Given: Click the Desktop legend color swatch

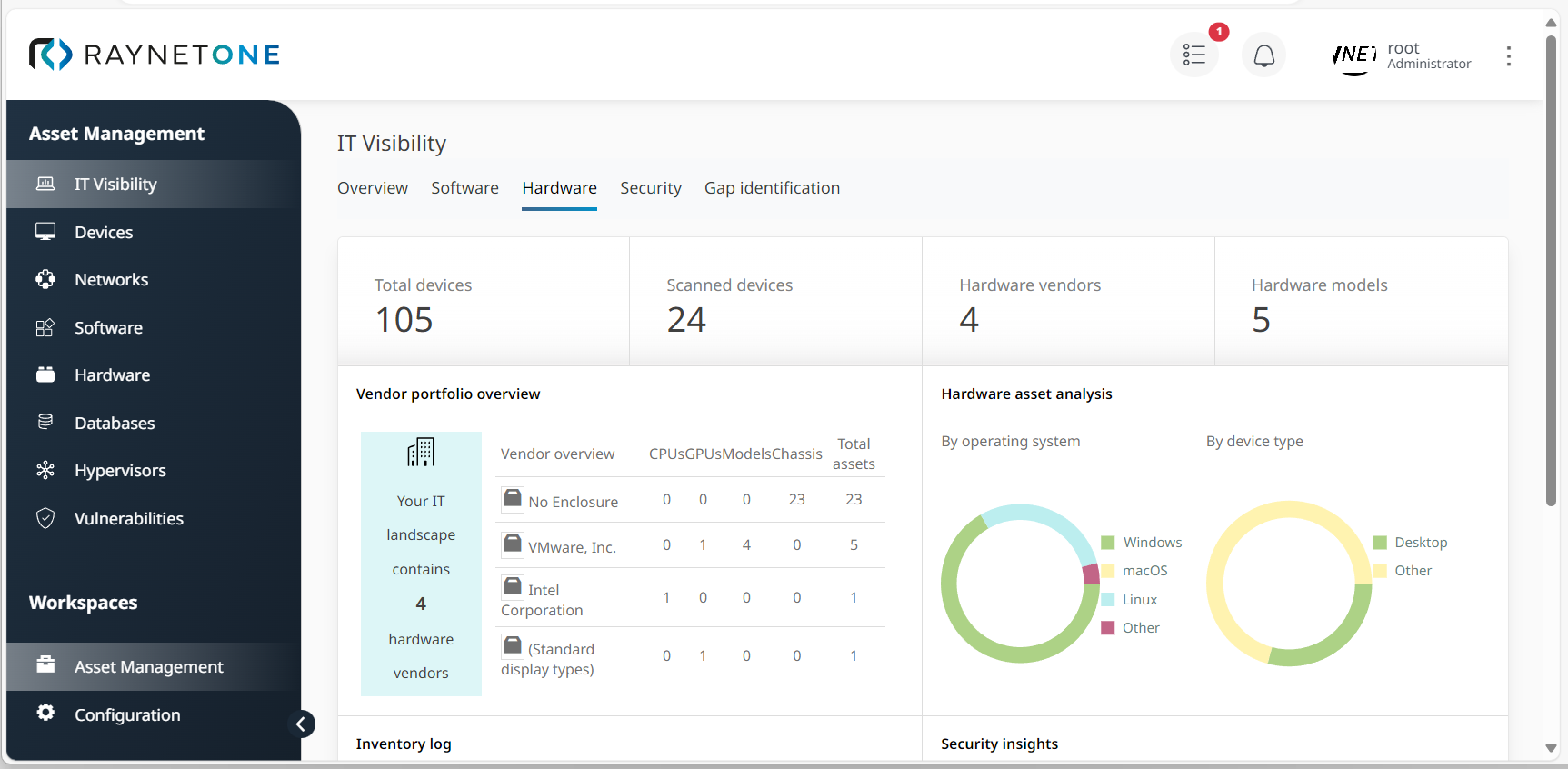Looking at the screenshot, I should (1380, 543).
